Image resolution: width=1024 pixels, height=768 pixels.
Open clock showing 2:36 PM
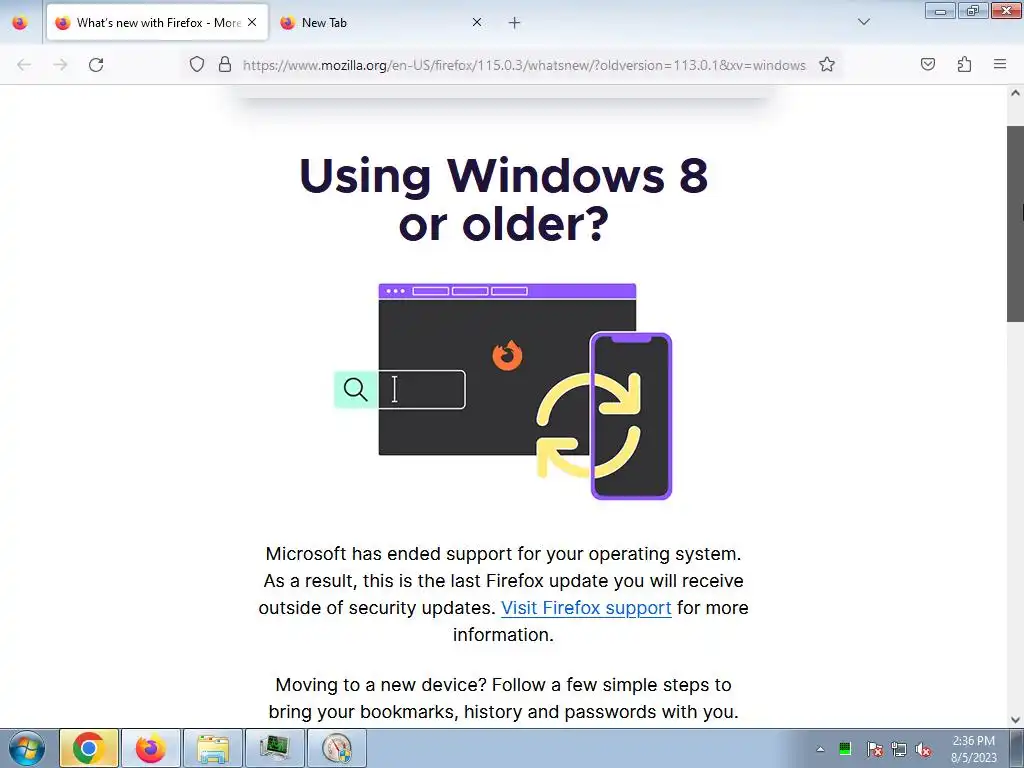coord(973,749)
